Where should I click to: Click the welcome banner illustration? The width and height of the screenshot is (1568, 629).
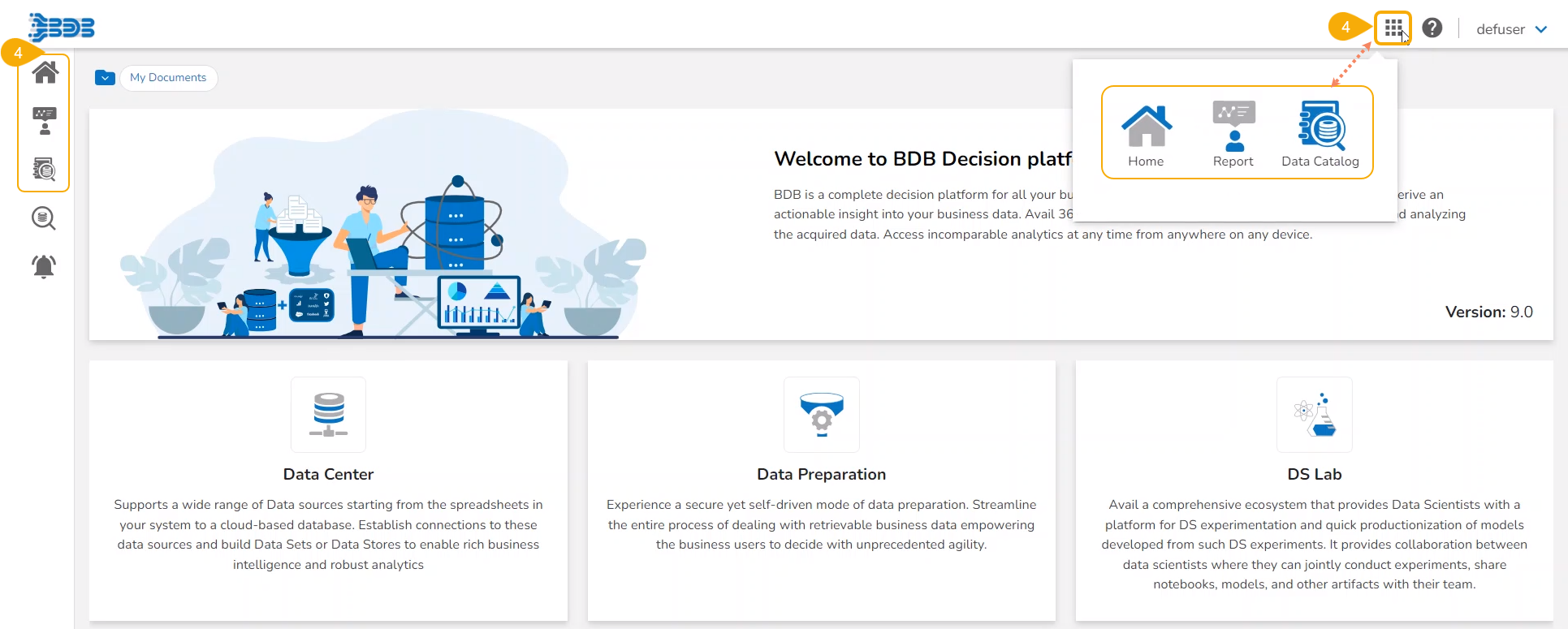pos(383,225)
